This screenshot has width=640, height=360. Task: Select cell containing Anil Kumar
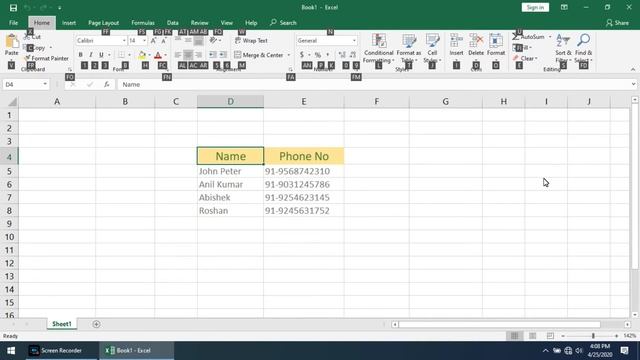230,184
